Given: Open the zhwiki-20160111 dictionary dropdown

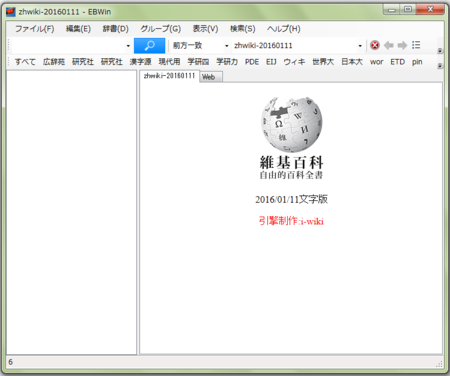Looking at the screenshot, I should [x=360, y=46].
